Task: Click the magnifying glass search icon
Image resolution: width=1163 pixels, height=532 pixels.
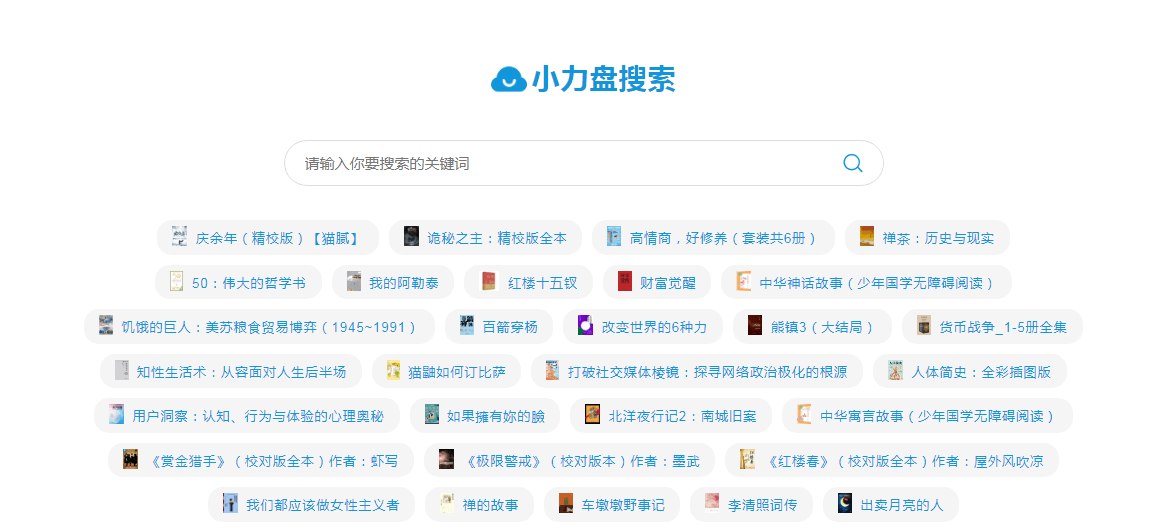Action: (852, 163)
